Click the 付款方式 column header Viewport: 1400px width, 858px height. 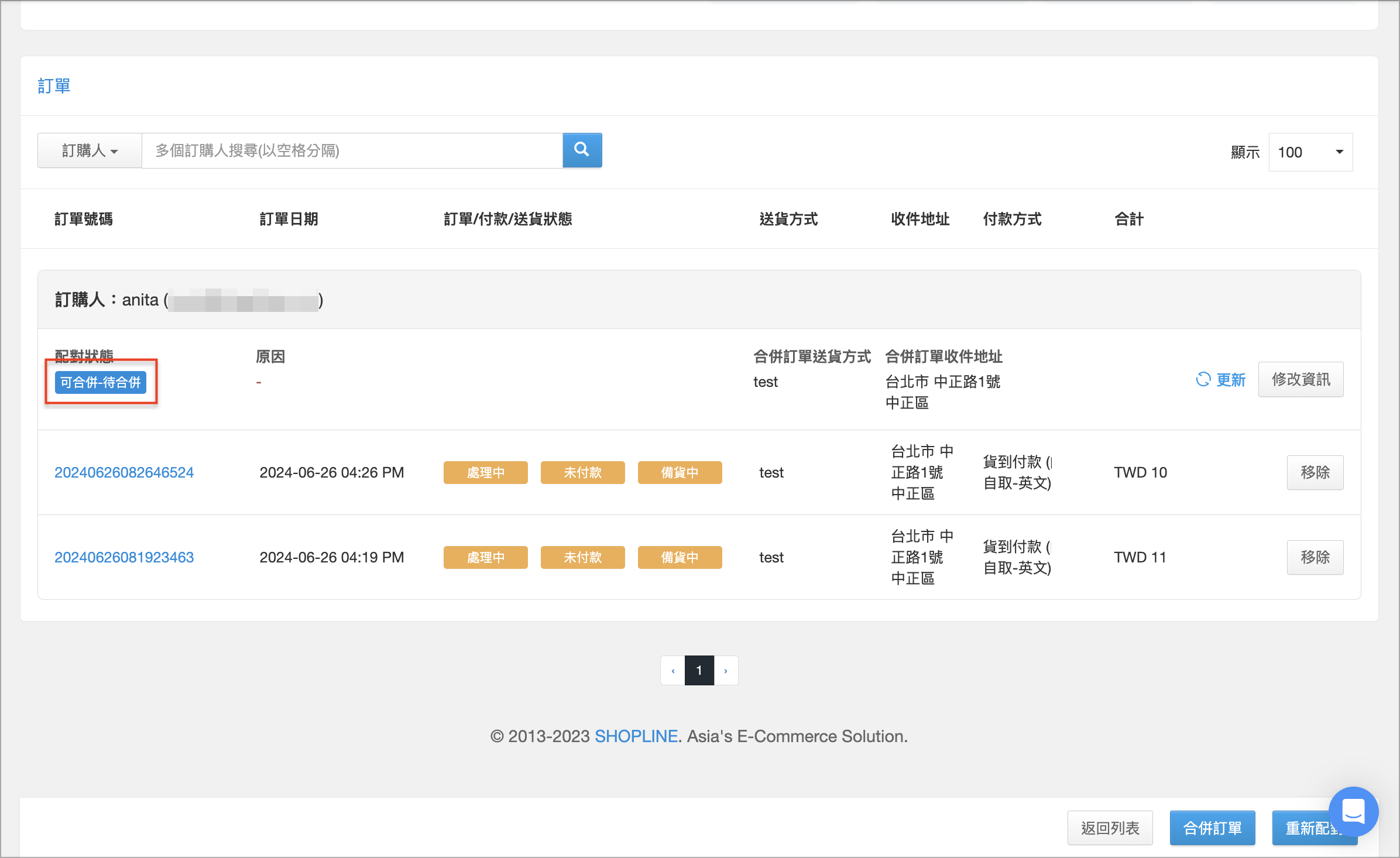point(1013,219)
